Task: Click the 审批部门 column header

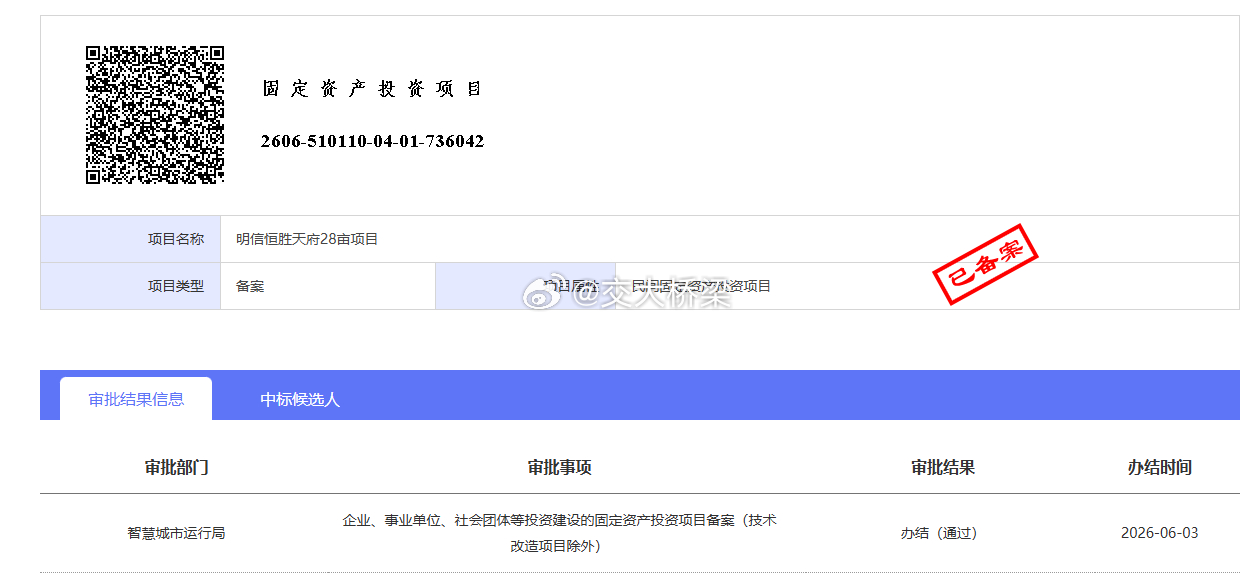Action: (x=176, y=467)
